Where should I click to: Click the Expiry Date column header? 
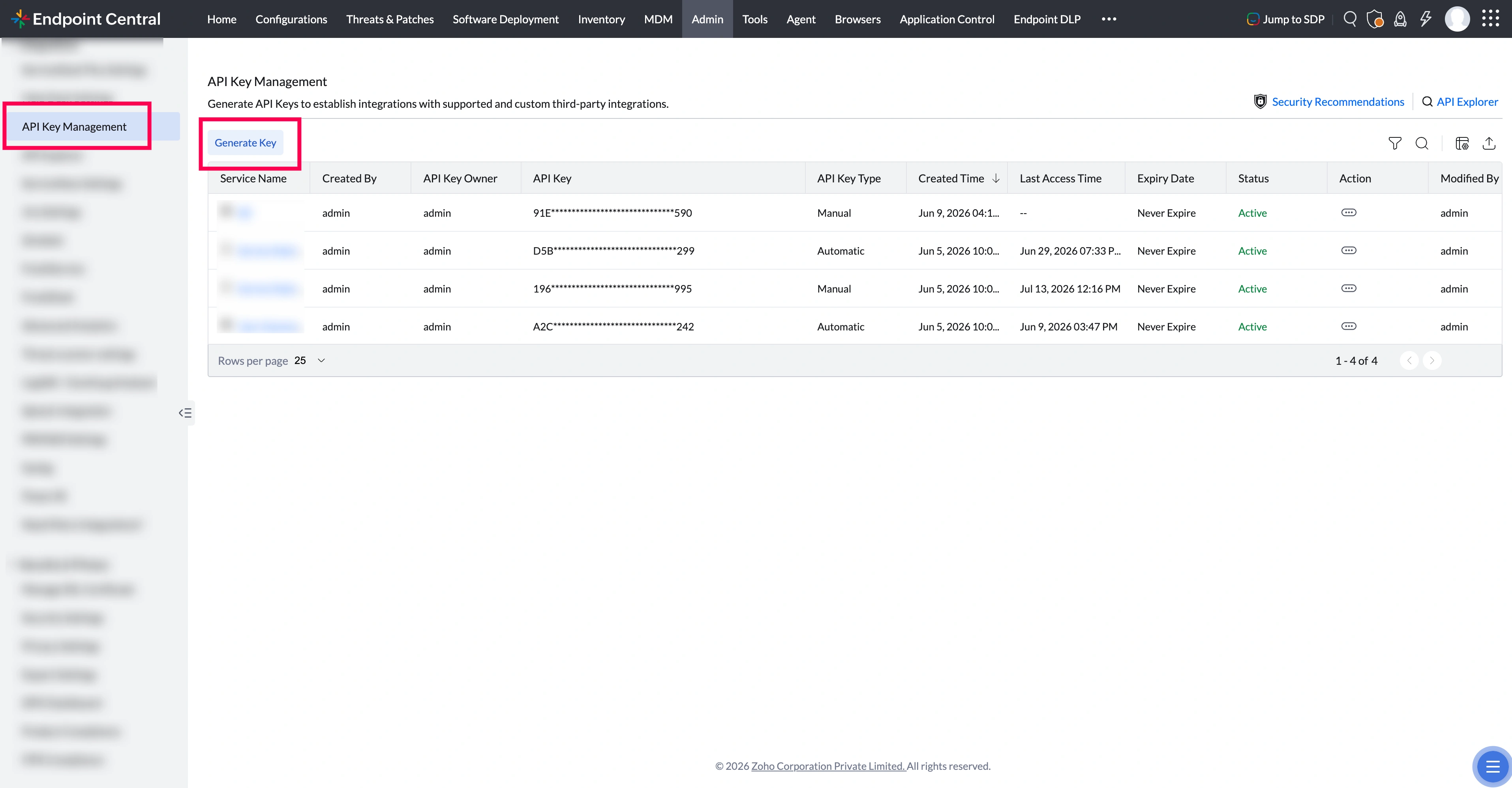click(x=1165, y=178)
